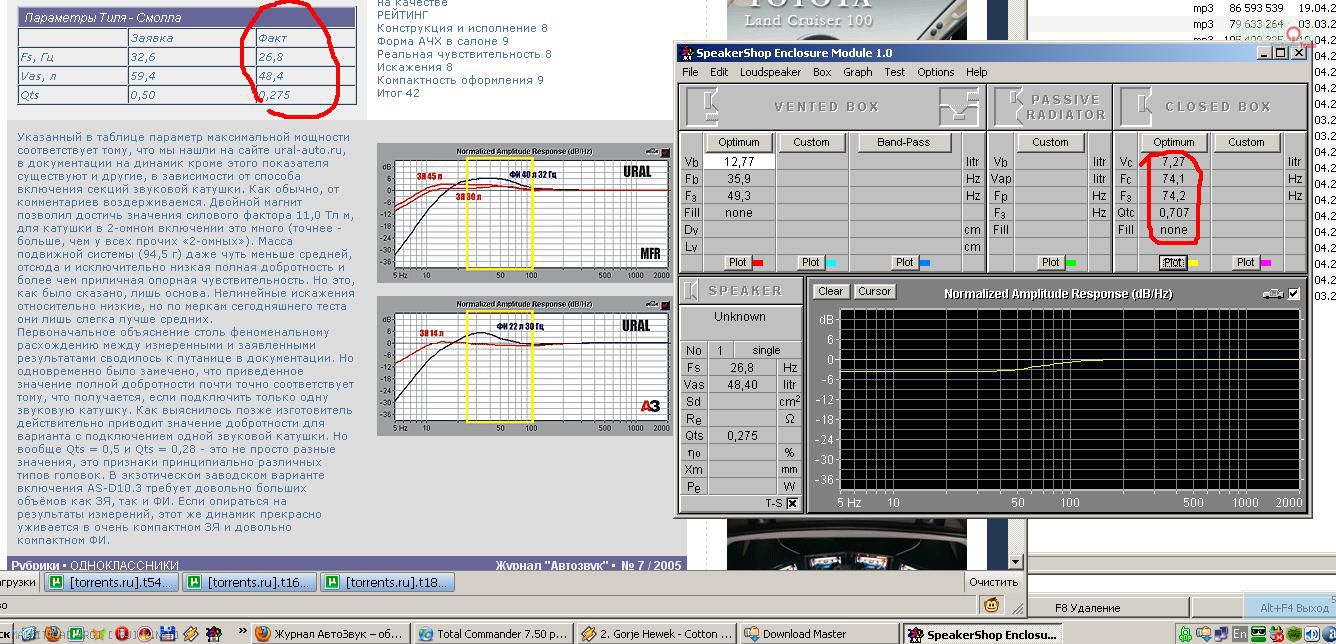Click Plot button beside the magenta swatch
Screen dimensions: 1336x644
coord(1245,262)
